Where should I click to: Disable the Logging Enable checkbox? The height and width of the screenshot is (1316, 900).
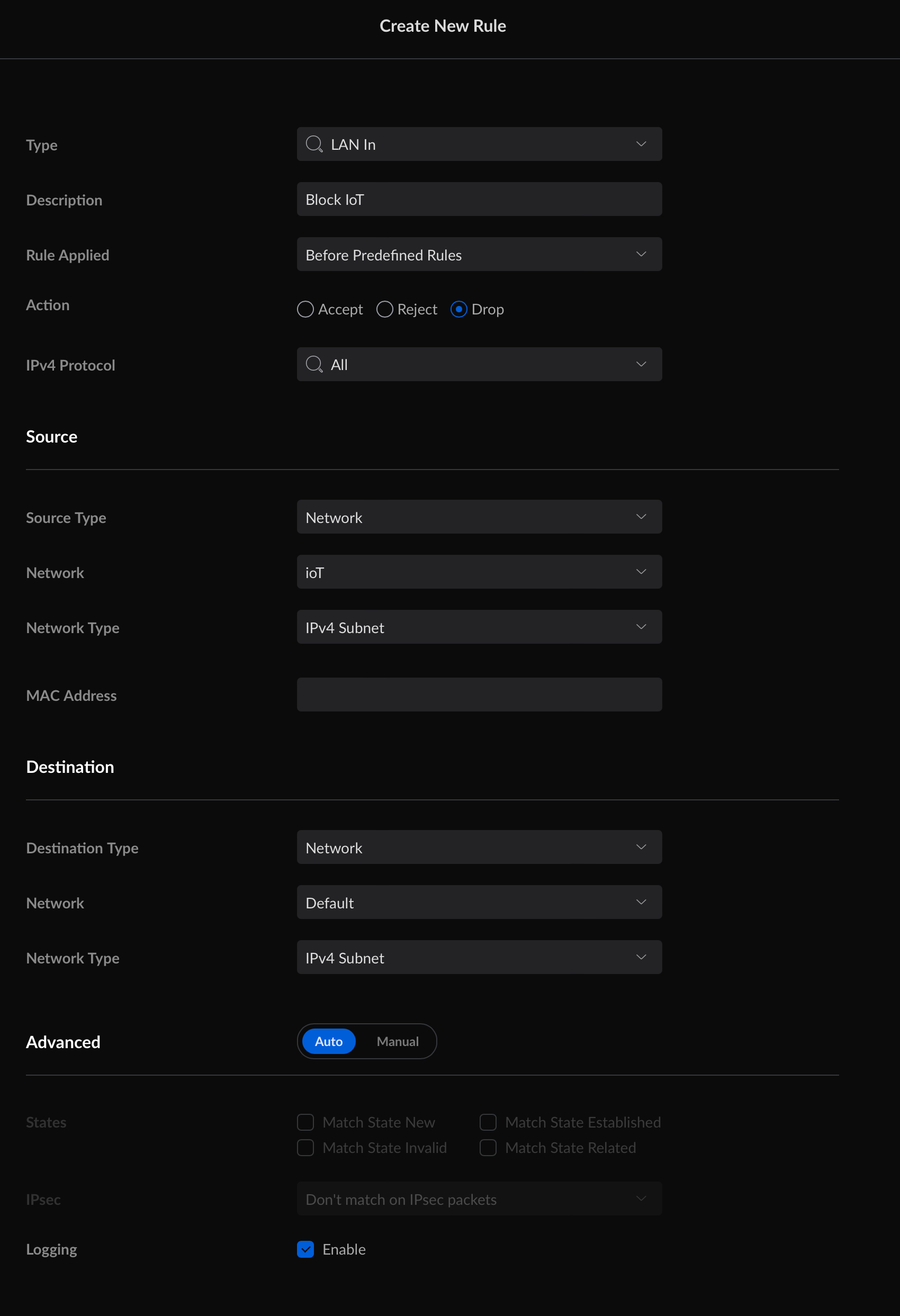point(305,1249)
